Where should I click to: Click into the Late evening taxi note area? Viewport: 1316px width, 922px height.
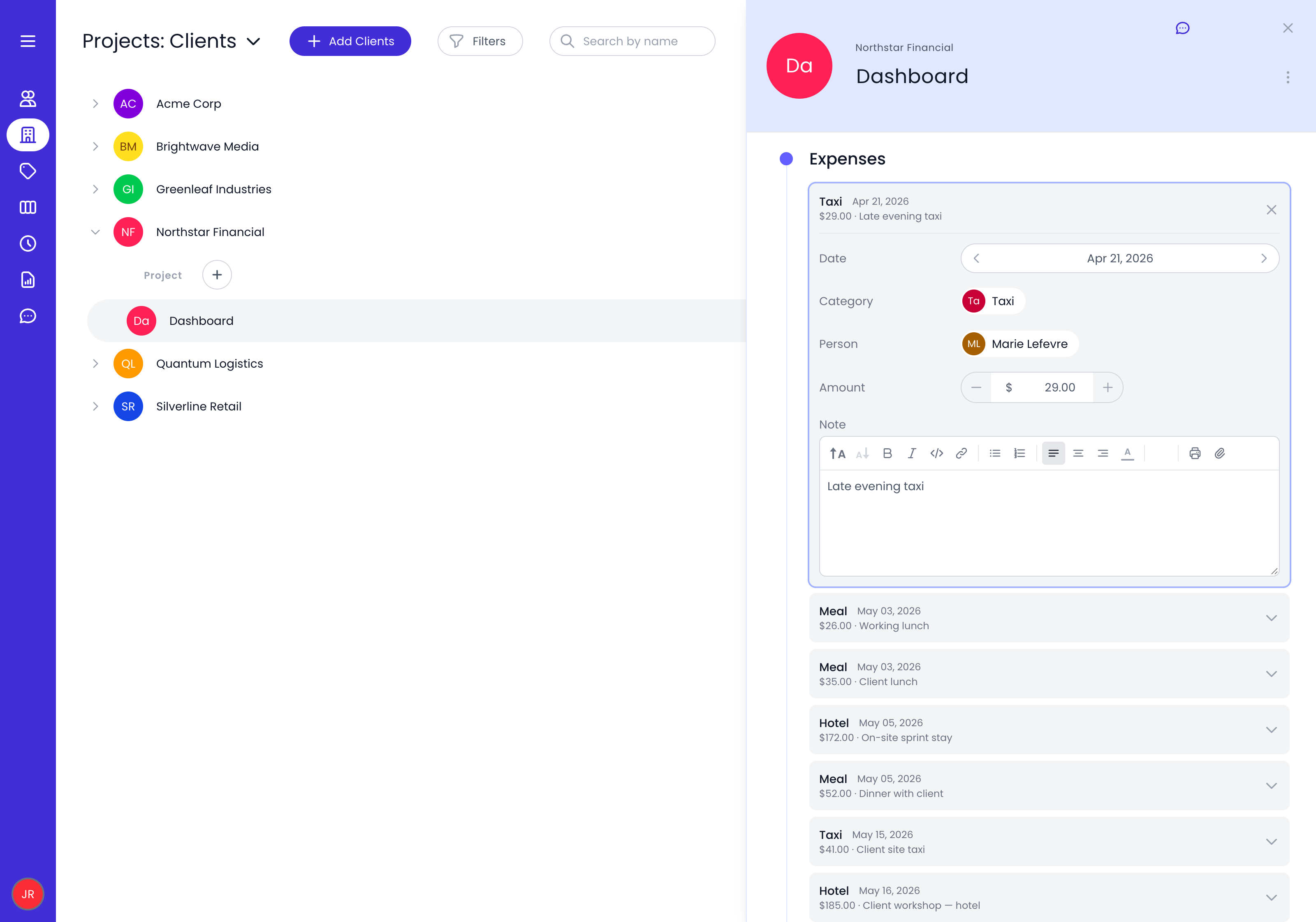click(x=1049, y=523)
